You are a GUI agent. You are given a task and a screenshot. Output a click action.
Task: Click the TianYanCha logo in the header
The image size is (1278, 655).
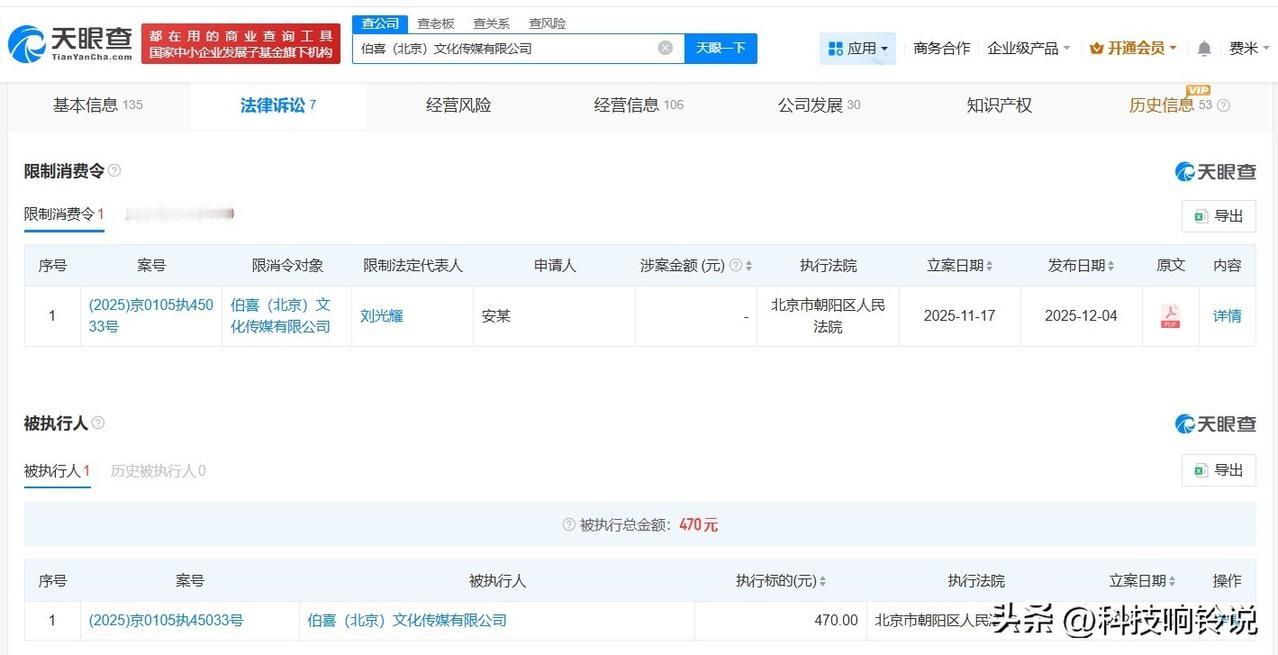point(70,43)
